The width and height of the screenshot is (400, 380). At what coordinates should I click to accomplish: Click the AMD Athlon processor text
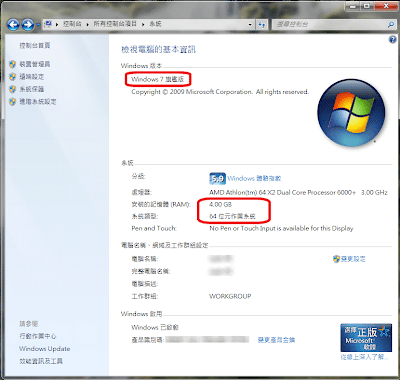[x=298, y=192]
